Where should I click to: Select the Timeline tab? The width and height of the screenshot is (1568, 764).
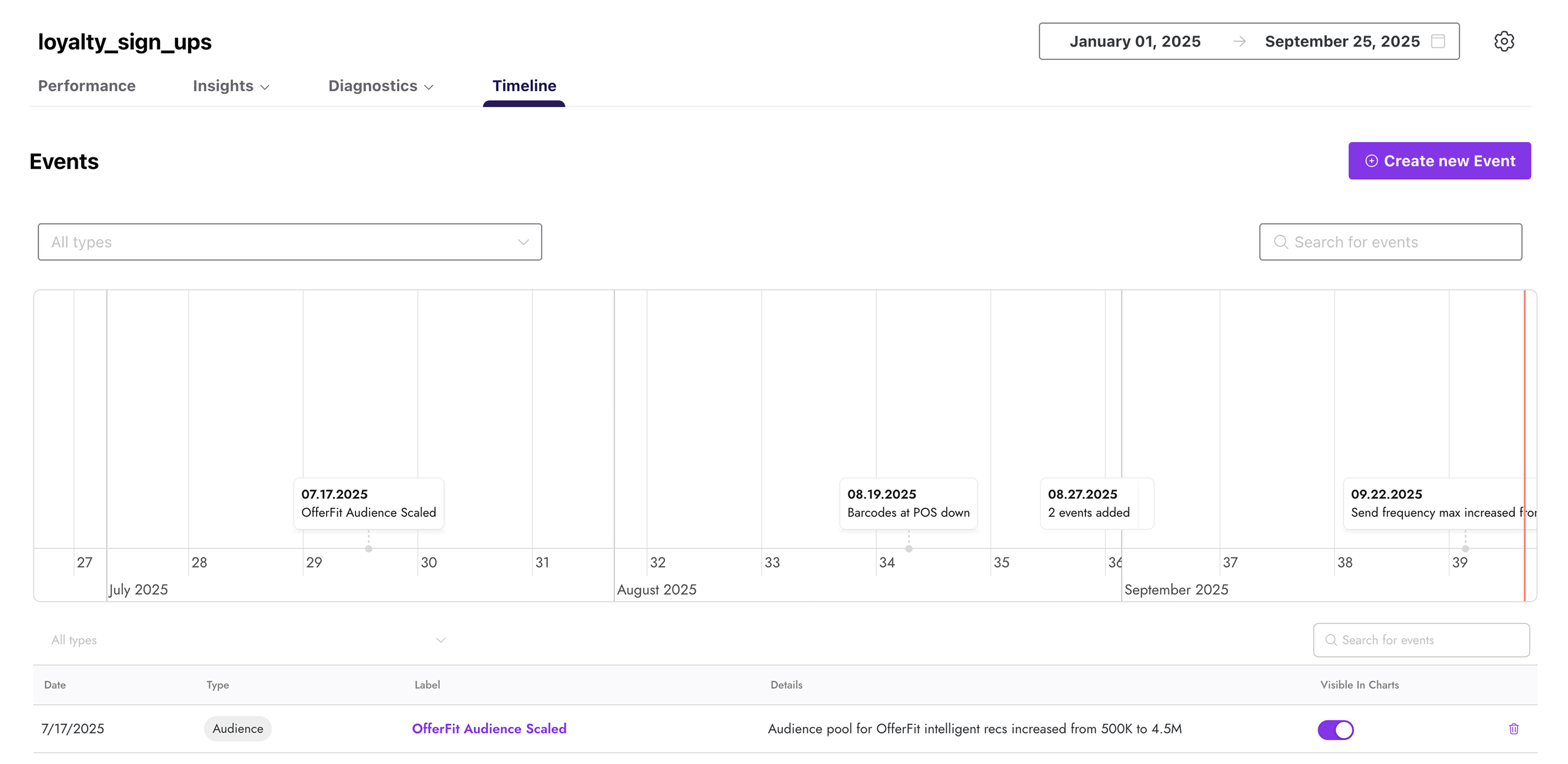click(x=524, y=86)
